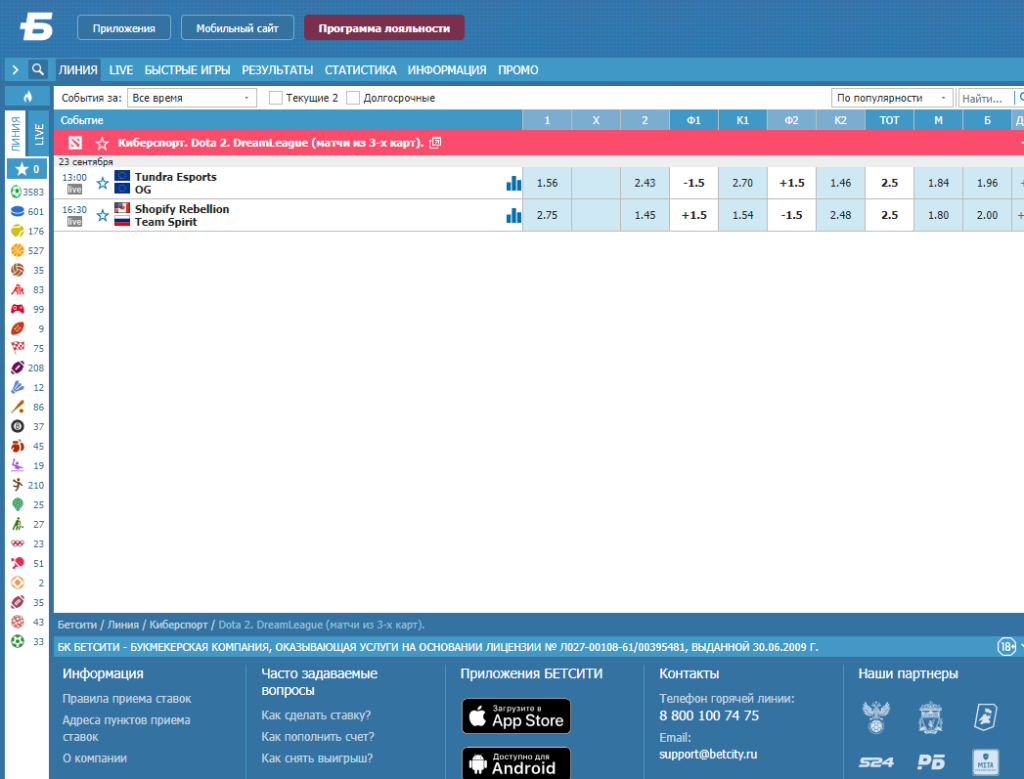Image resolution: width=1024 pixels, height=779 pixels.
Task: Click the Мобильный сайт button
Action: click(x=237, y=28)
